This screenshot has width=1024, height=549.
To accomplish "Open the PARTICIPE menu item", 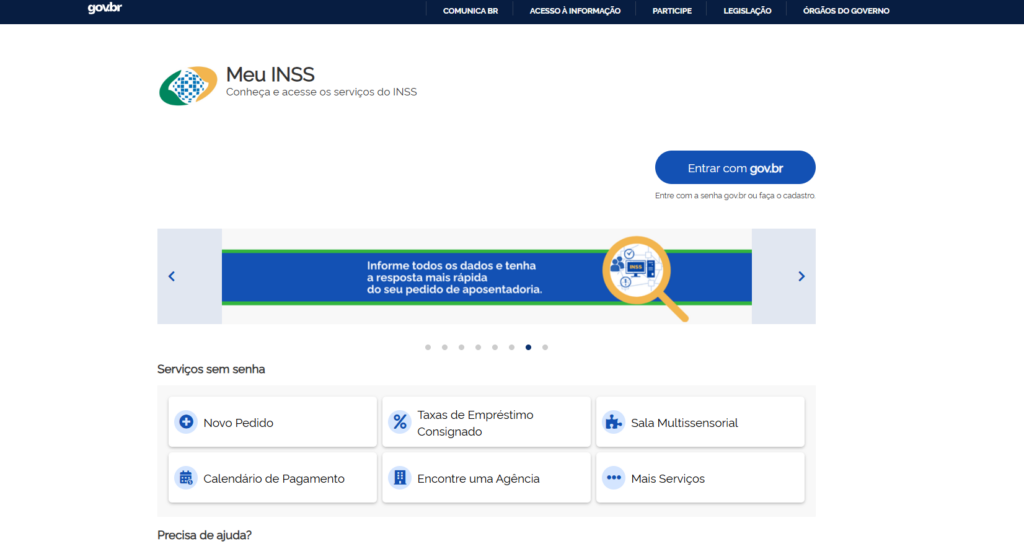I will tap(671, 11).
